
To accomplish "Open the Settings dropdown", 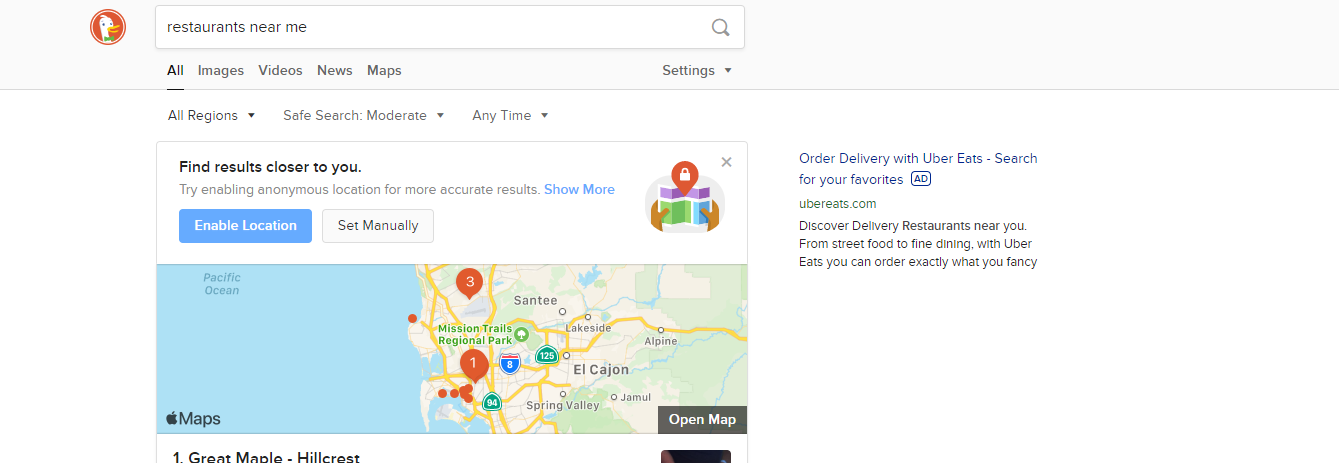I will tap(697, 70).
